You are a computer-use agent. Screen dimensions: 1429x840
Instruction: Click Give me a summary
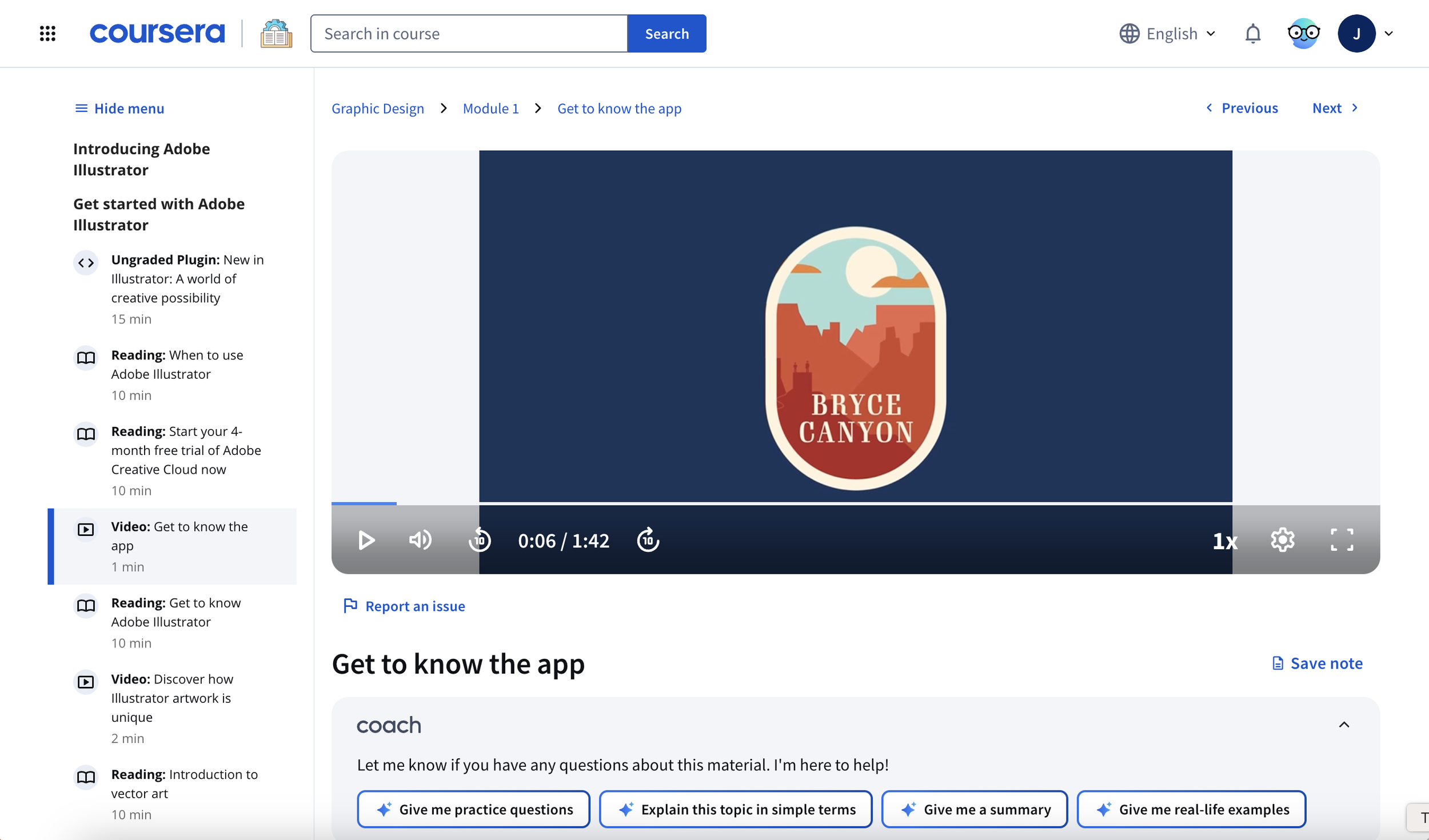coord(975,809)
